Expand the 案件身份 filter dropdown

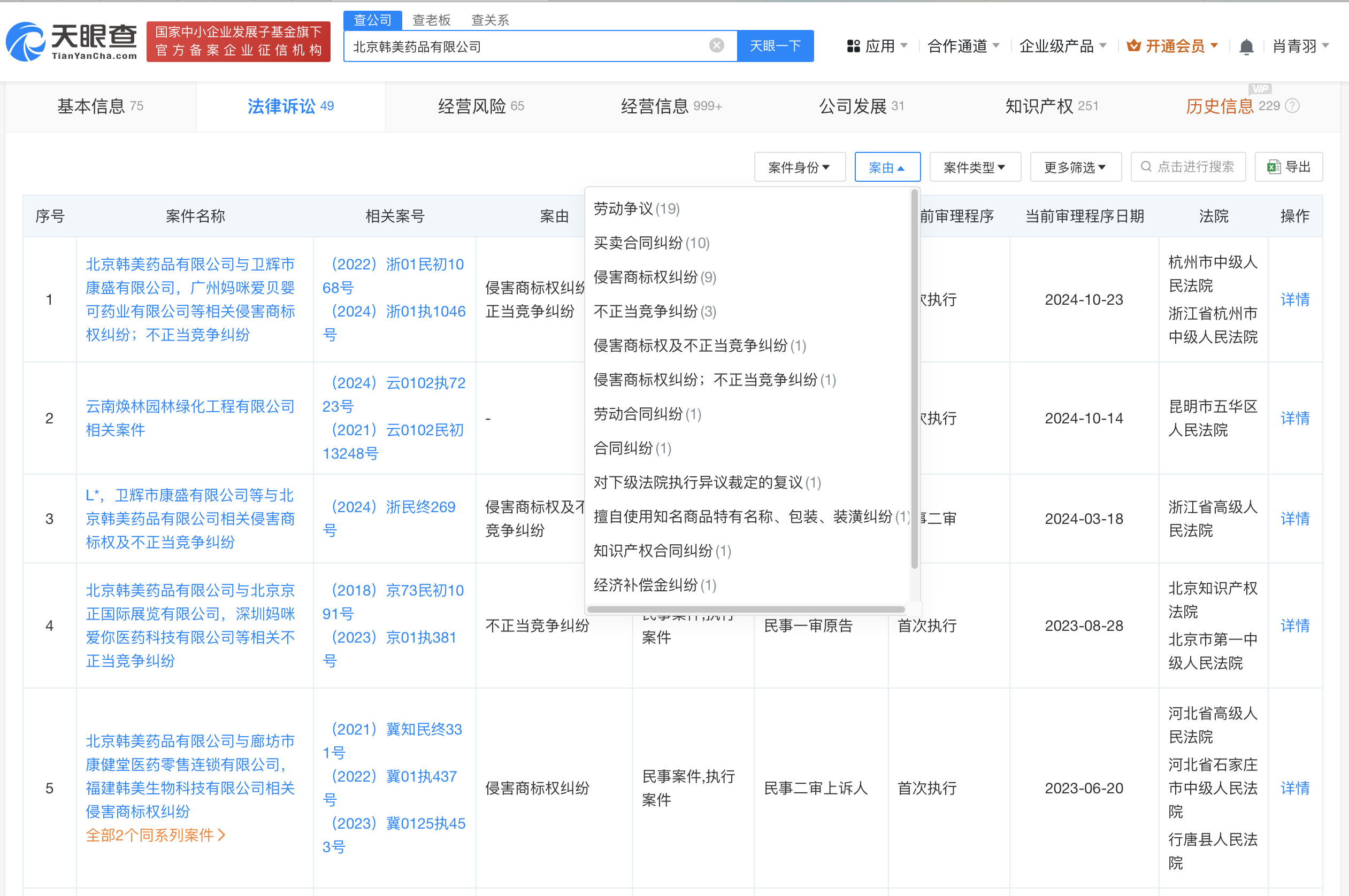point(800,167)
